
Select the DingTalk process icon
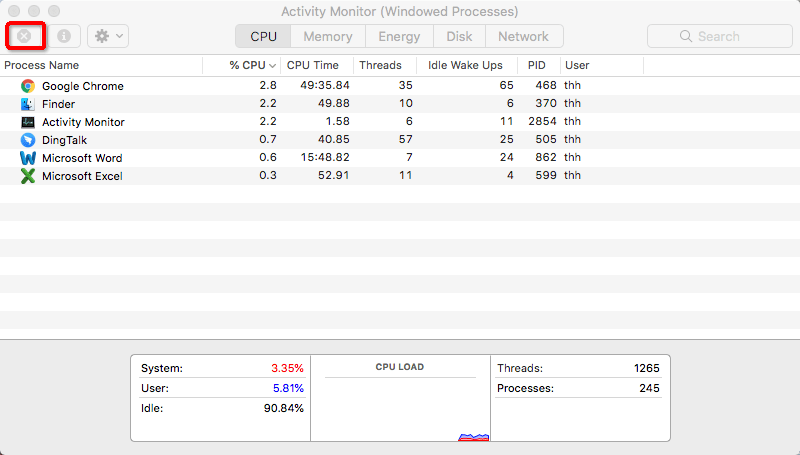tap(28, 140)
